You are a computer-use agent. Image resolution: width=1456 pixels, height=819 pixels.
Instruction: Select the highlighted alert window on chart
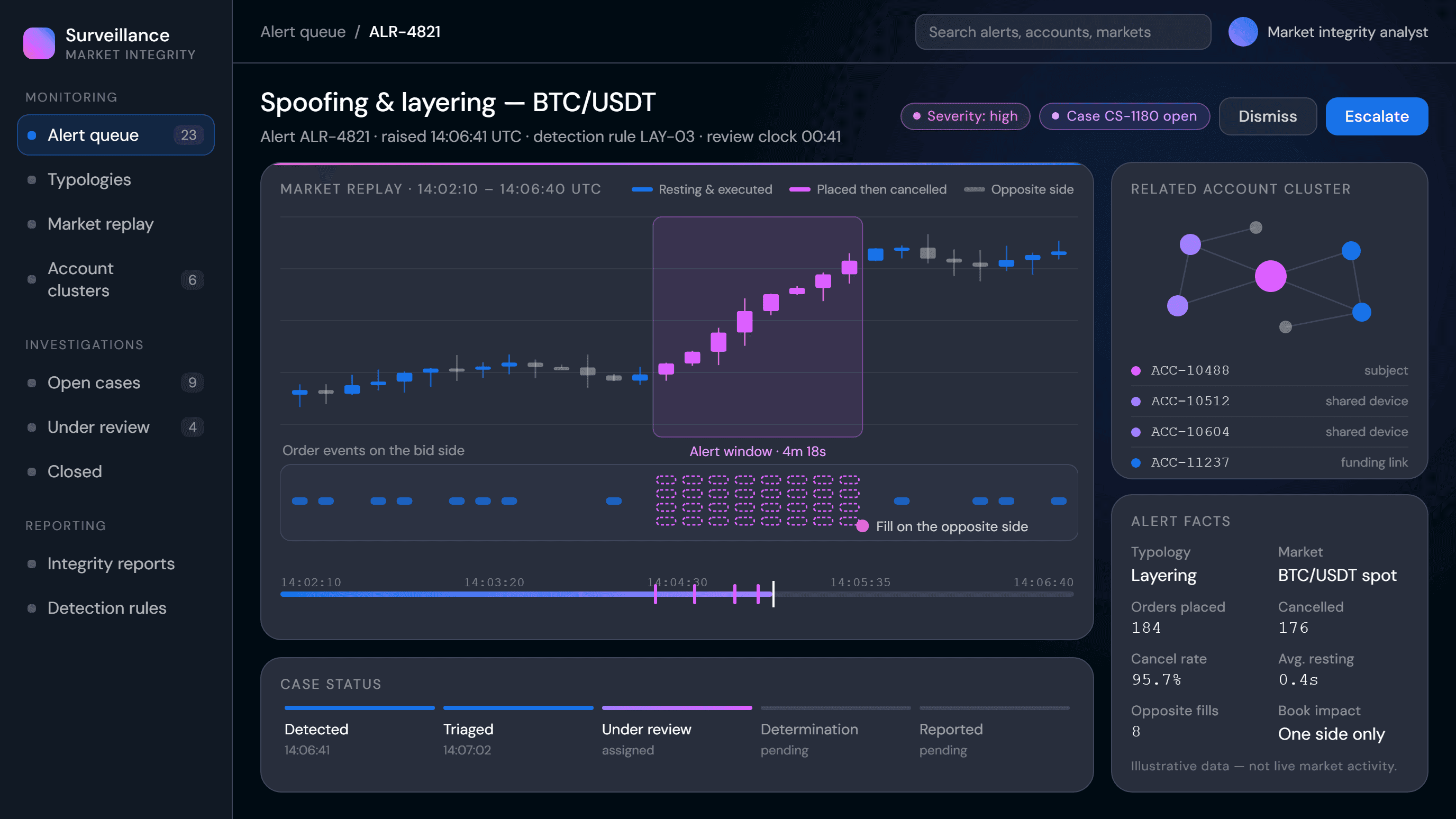click(x=758, y=326)
